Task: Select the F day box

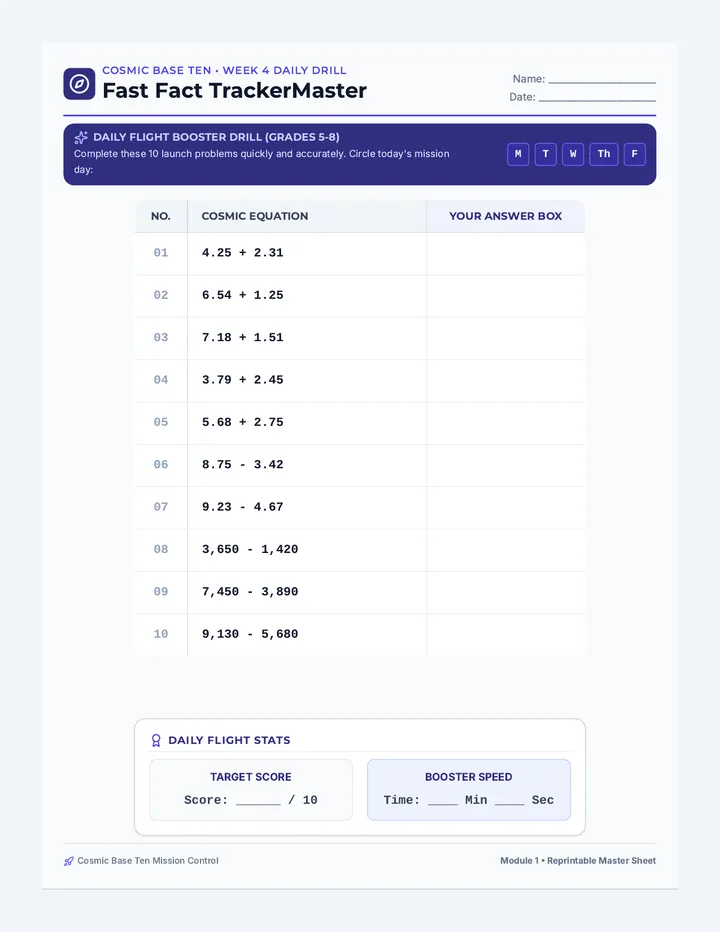Action: [634, 154]
